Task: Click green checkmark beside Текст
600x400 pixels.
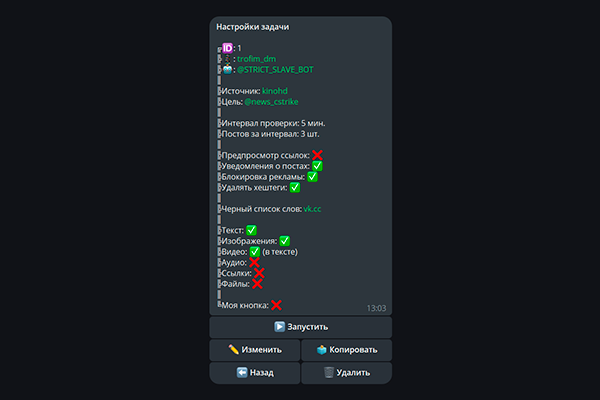Action: pos(251,230)
